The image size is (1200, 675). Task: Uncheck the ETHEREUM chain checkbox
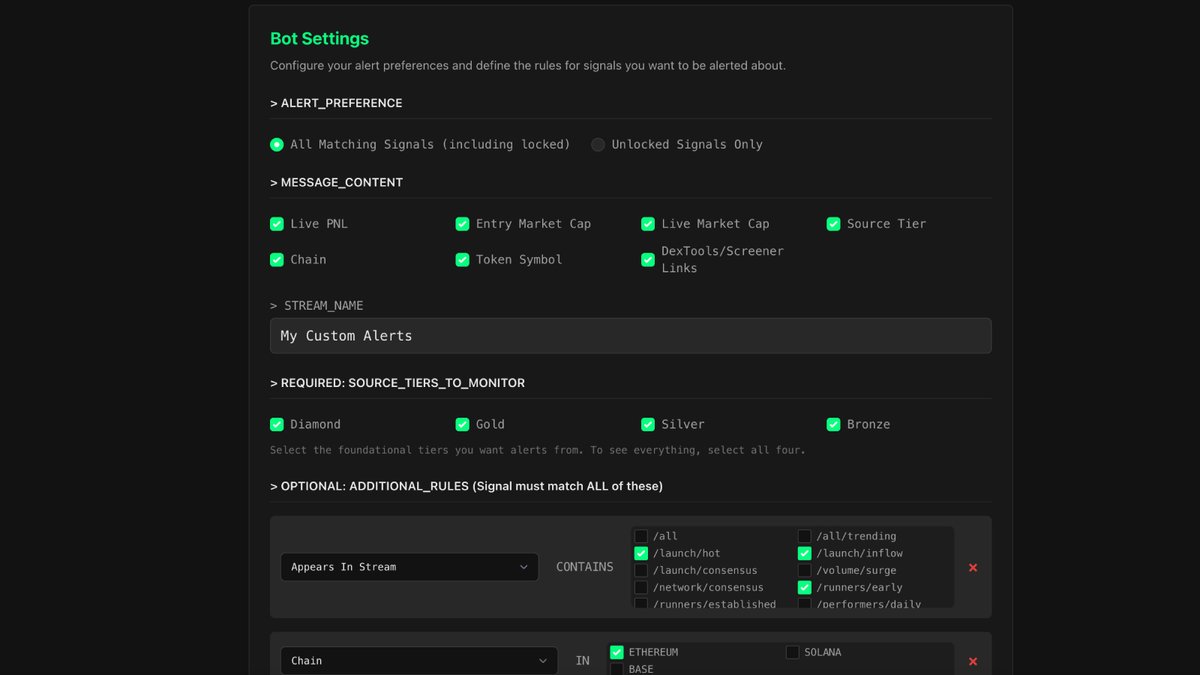pos(617,653)
